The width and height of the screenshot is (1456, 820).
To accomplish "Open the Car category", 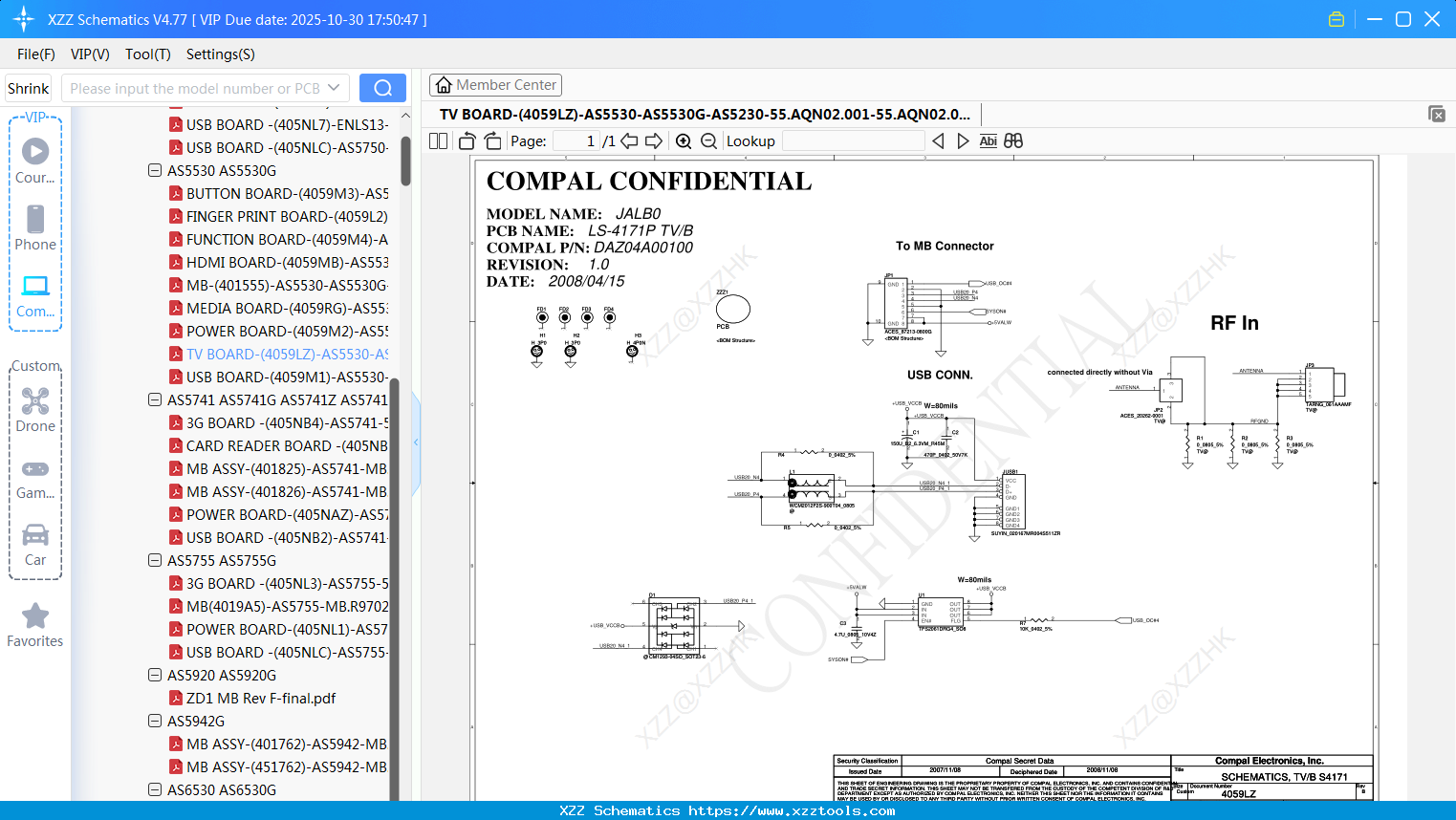I will 35,544.
